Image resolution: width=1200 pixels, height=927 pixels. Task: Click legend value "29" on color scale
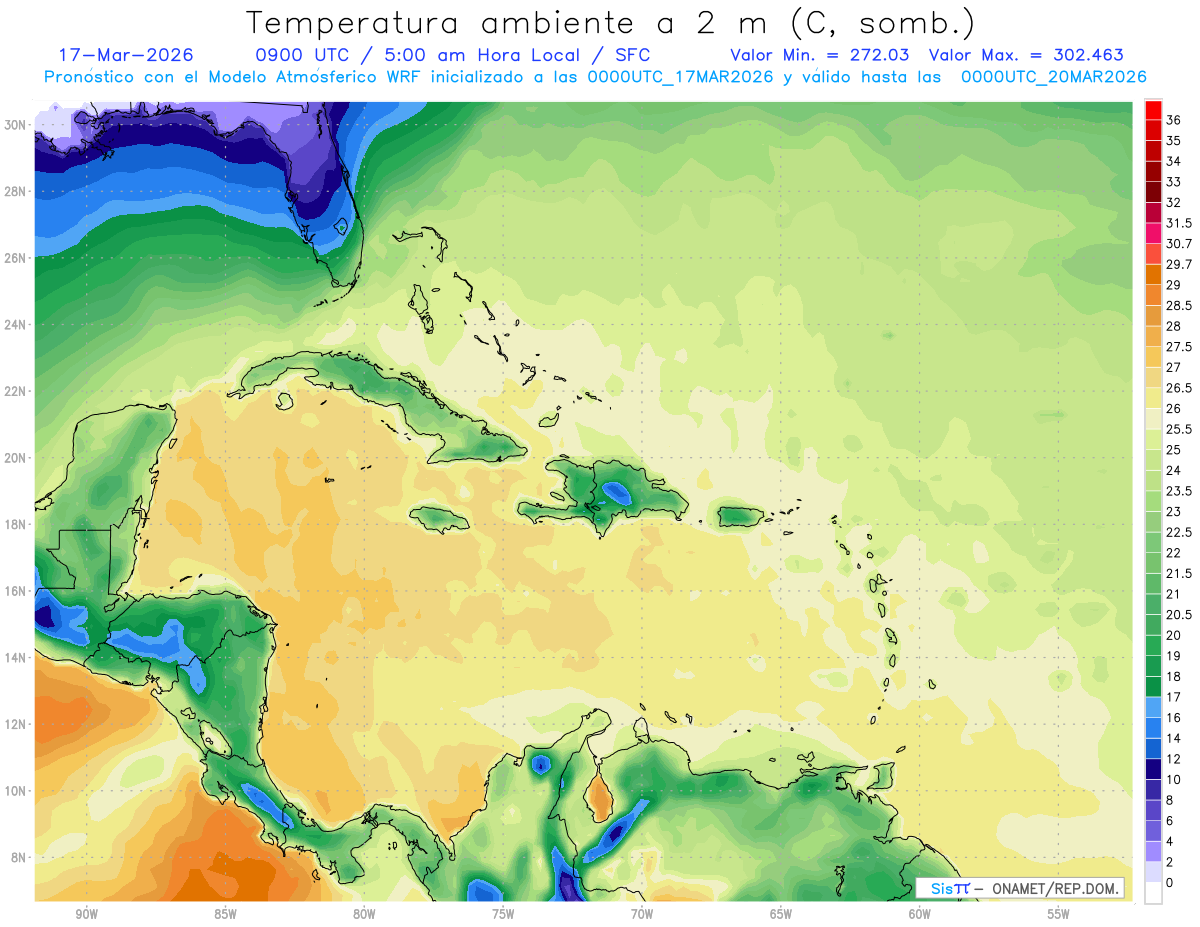pos(1174,285)
